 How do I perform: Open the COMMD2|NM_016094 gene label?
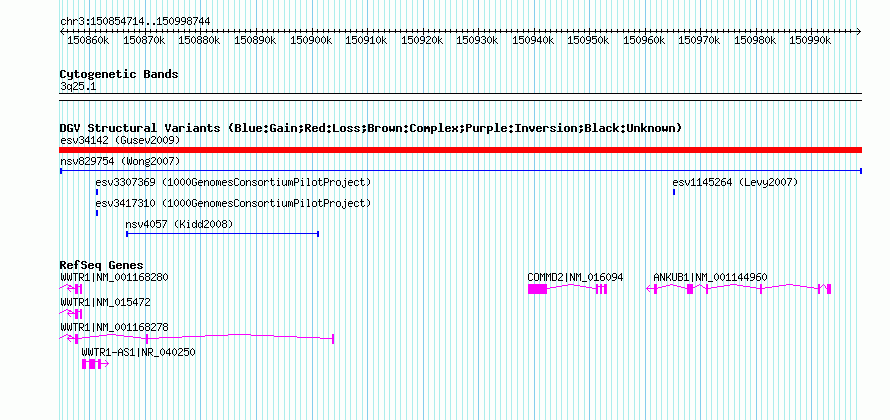pos(575,277)
